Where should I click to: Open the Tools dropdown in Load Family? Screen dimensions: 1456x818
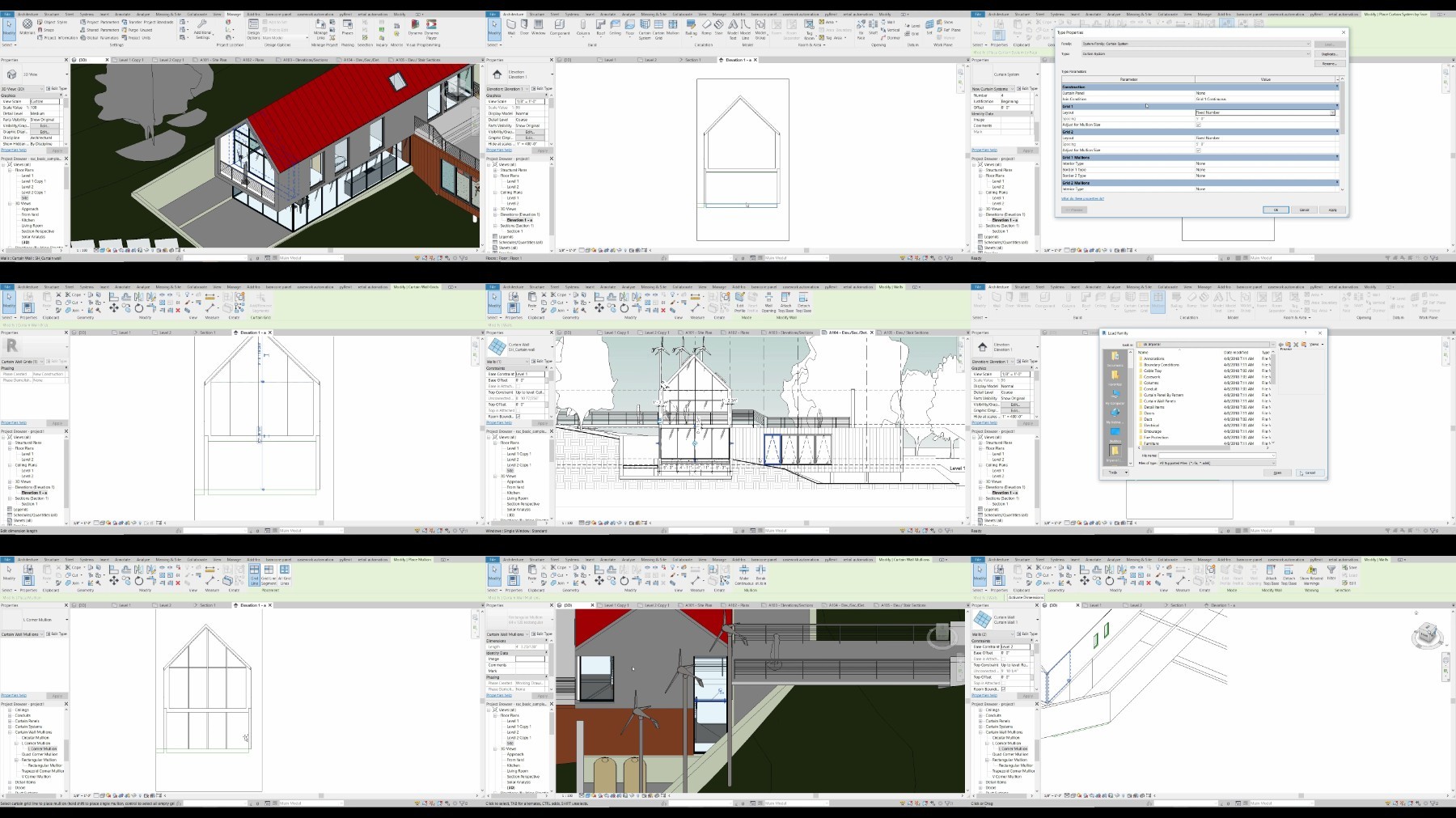point(1117,473)
